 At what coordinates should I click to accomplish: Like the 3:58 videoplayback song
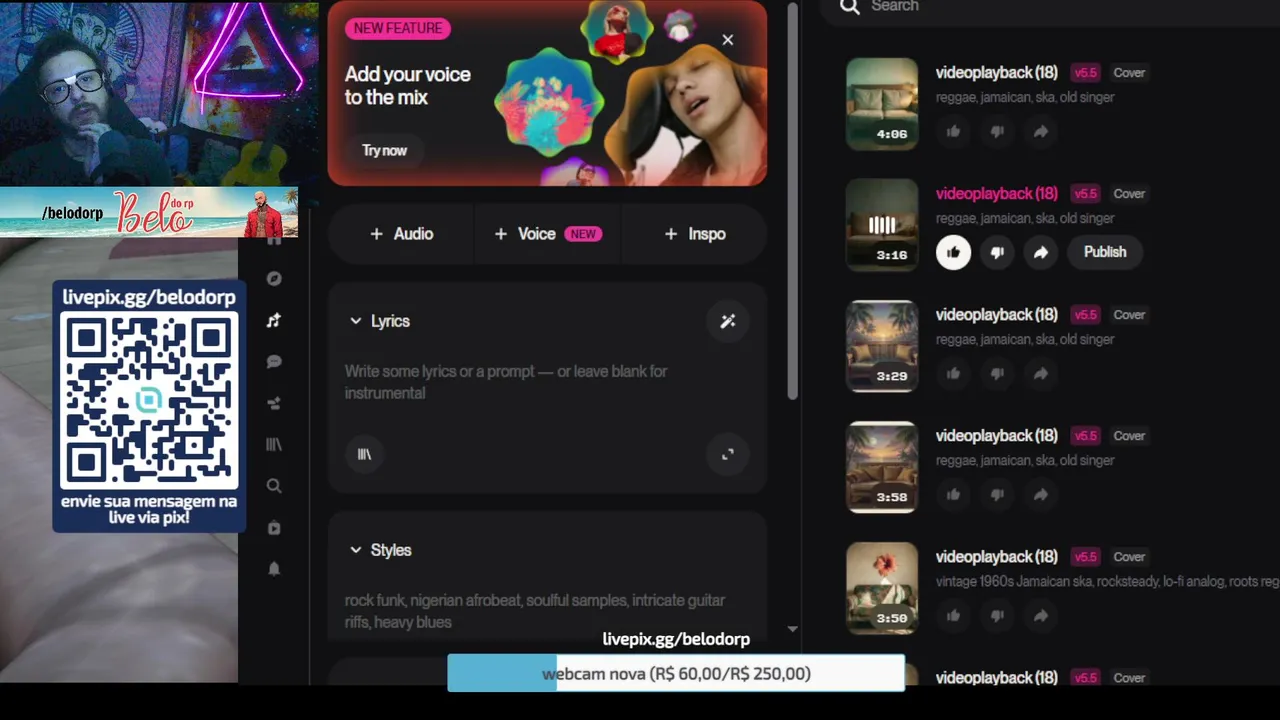point(953,494)
